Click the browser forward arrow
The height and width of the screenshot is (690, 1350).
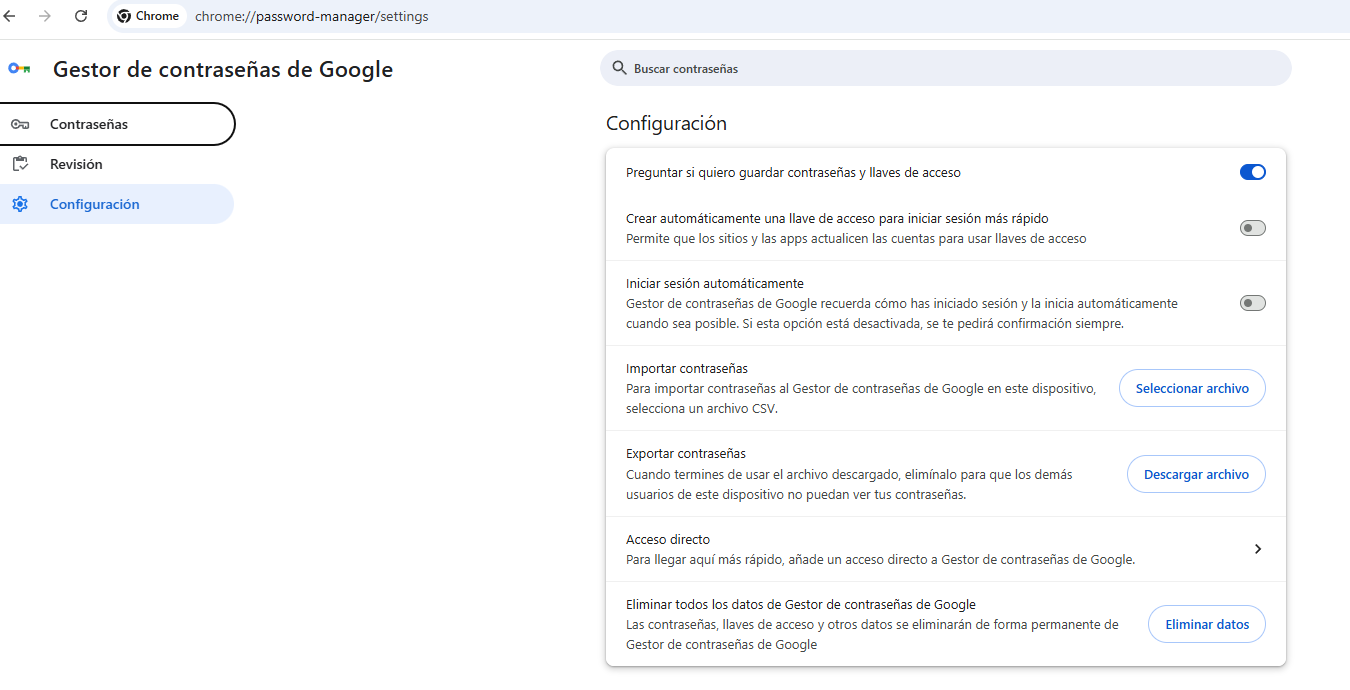(44, 16)
